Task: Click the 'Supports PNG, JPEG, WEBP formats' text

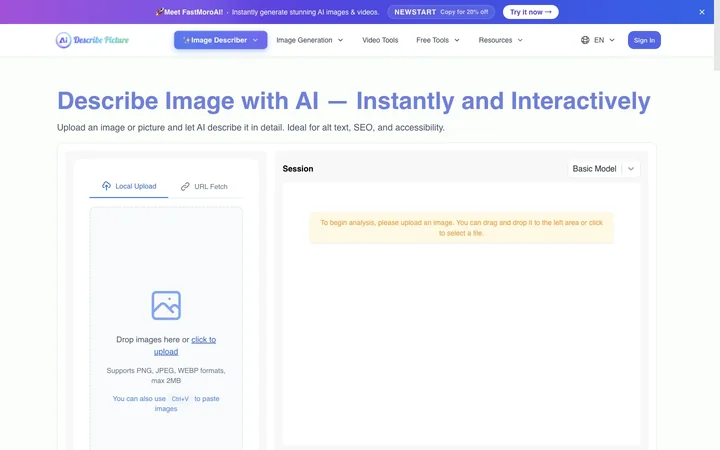Action: pyautogui.click(x=166, y=375)
